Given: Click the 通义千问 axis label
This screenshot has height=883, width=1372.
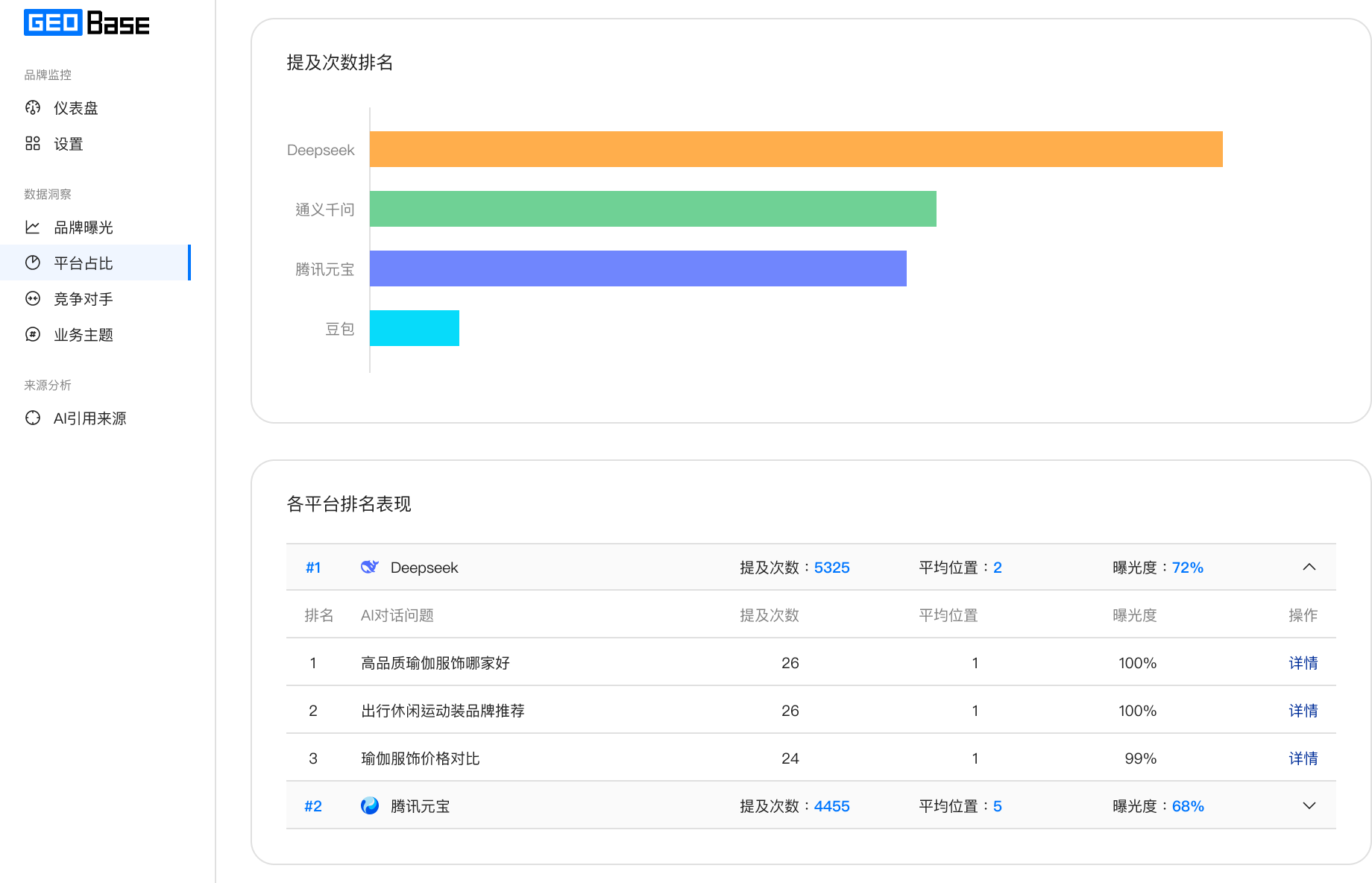Looking at the screenshot, I should (325, 209).
